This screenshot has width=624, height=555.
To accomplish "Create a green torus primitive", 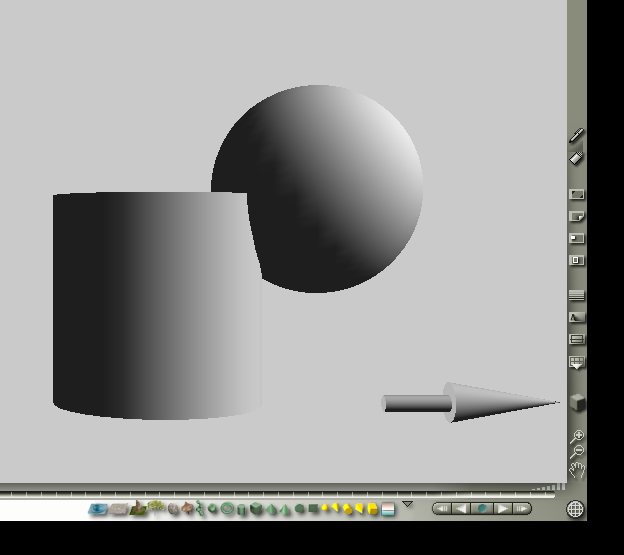I will [227, 508].
